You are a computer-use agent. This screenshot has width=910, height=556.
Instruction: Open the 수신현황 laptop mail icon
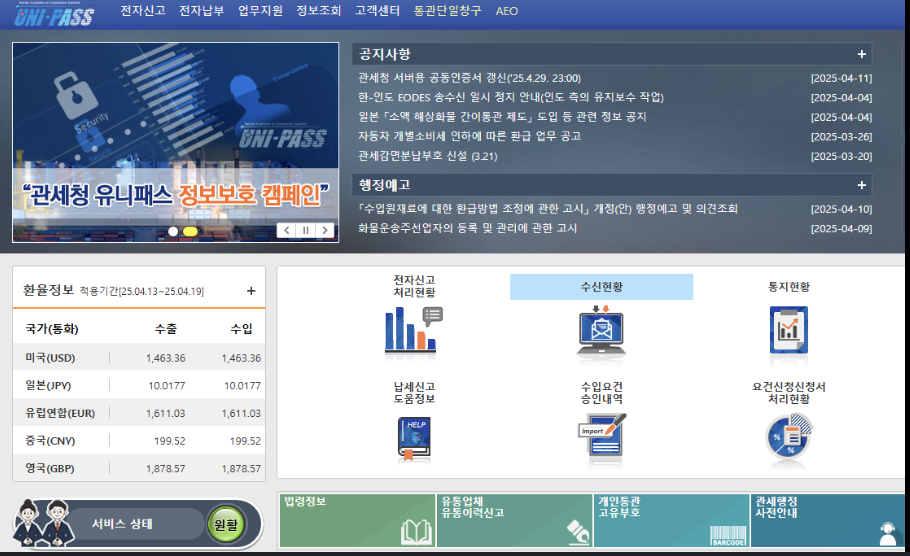click(601, 330)
